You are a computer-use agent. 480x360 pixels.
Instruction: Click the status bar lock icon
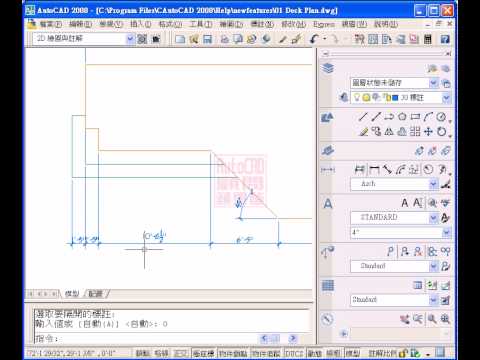pos(403,353)
